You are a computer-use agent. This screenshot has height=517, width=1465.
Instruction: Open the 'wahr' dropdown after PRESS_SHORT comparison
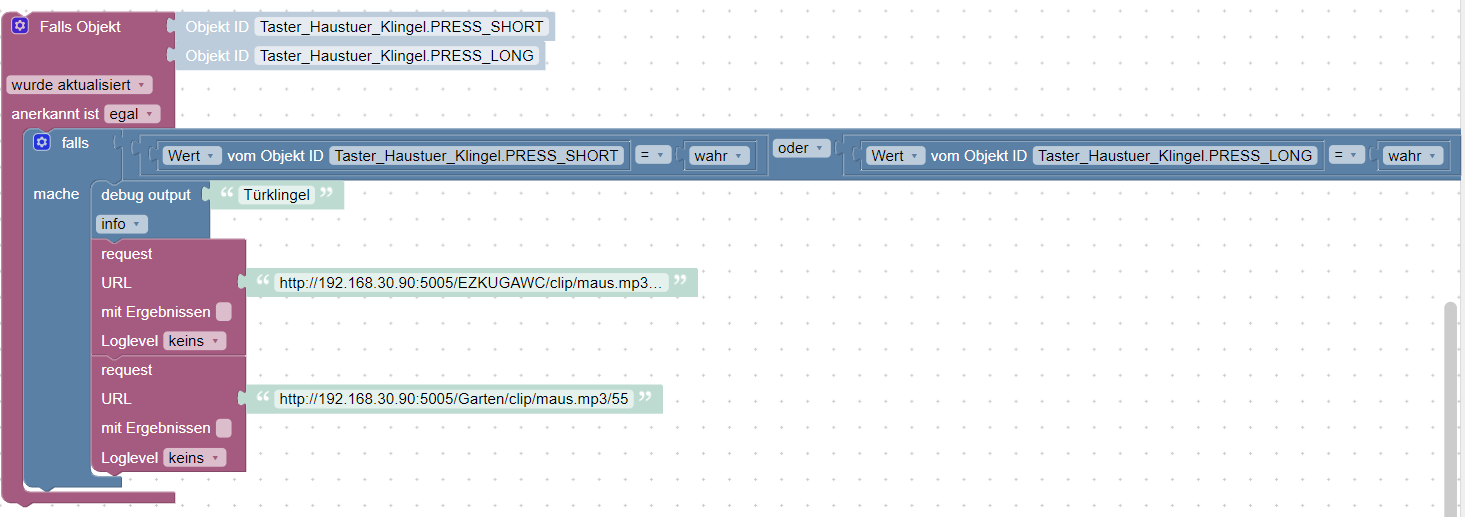pos(719,155)
